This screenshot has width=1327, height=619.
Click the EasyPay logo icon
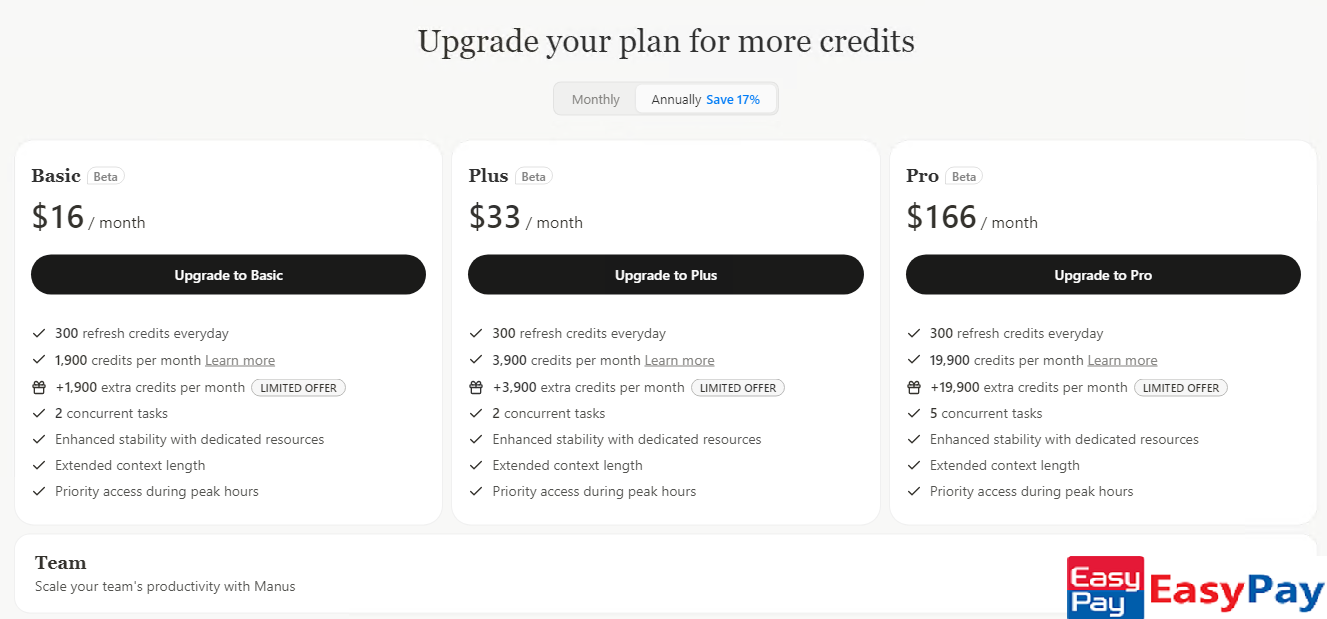(x=1105, y=588)
